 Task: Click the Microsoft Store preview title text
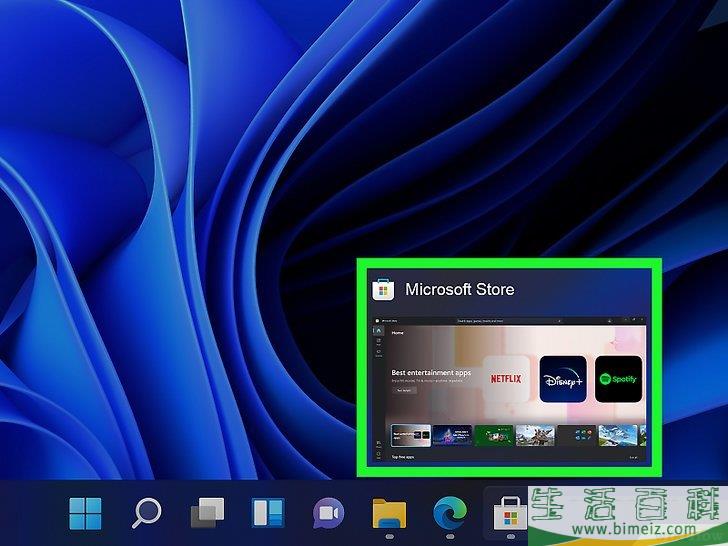pos(460,290)
